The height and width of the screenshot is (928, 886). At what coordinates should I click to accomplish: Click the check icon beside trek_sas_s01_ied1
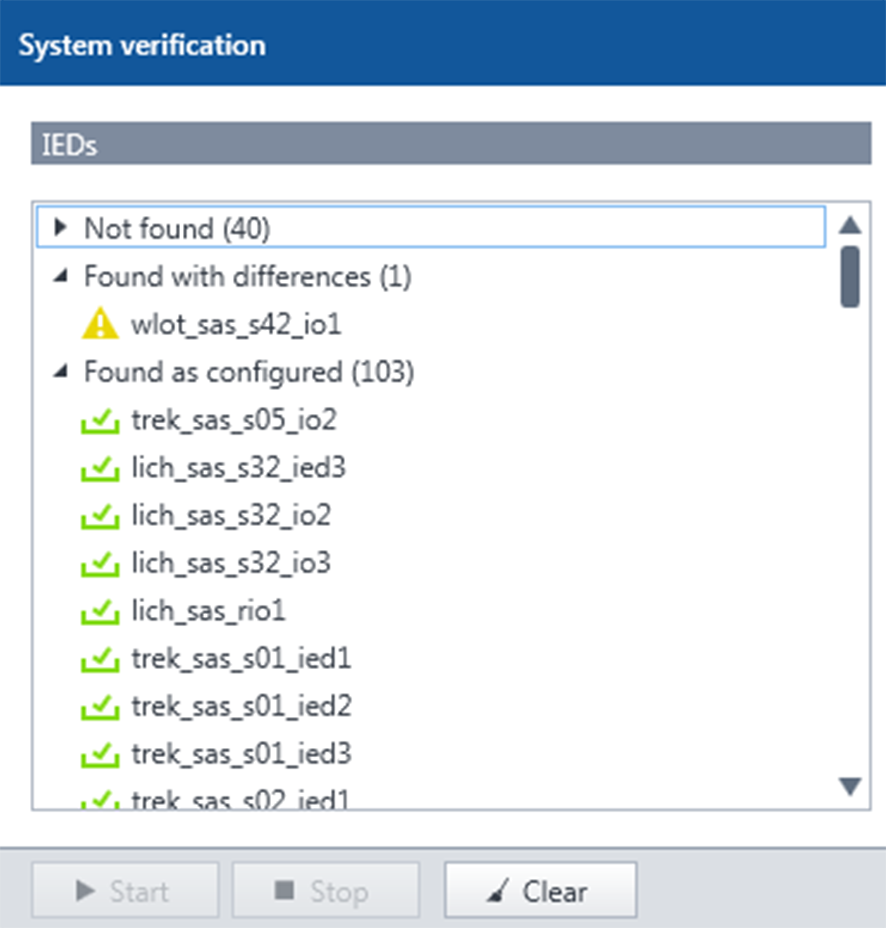[100, 659]
